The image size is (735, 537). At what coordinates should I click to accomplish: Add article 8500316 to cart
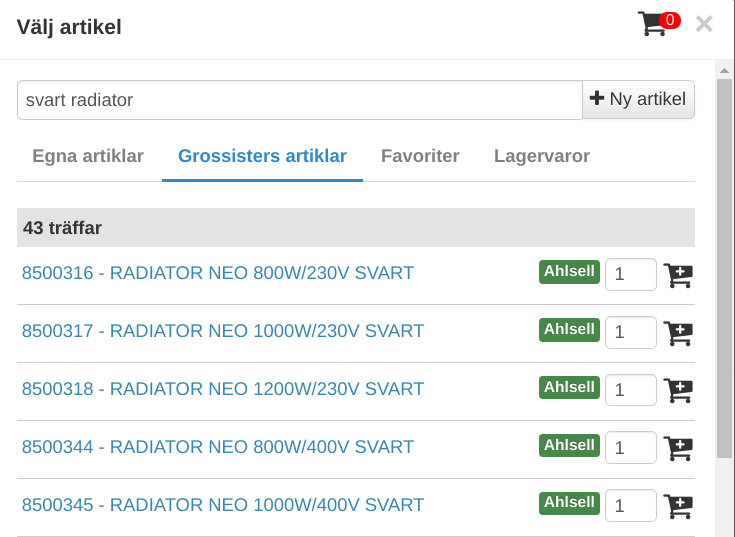[x=678, y=275]
